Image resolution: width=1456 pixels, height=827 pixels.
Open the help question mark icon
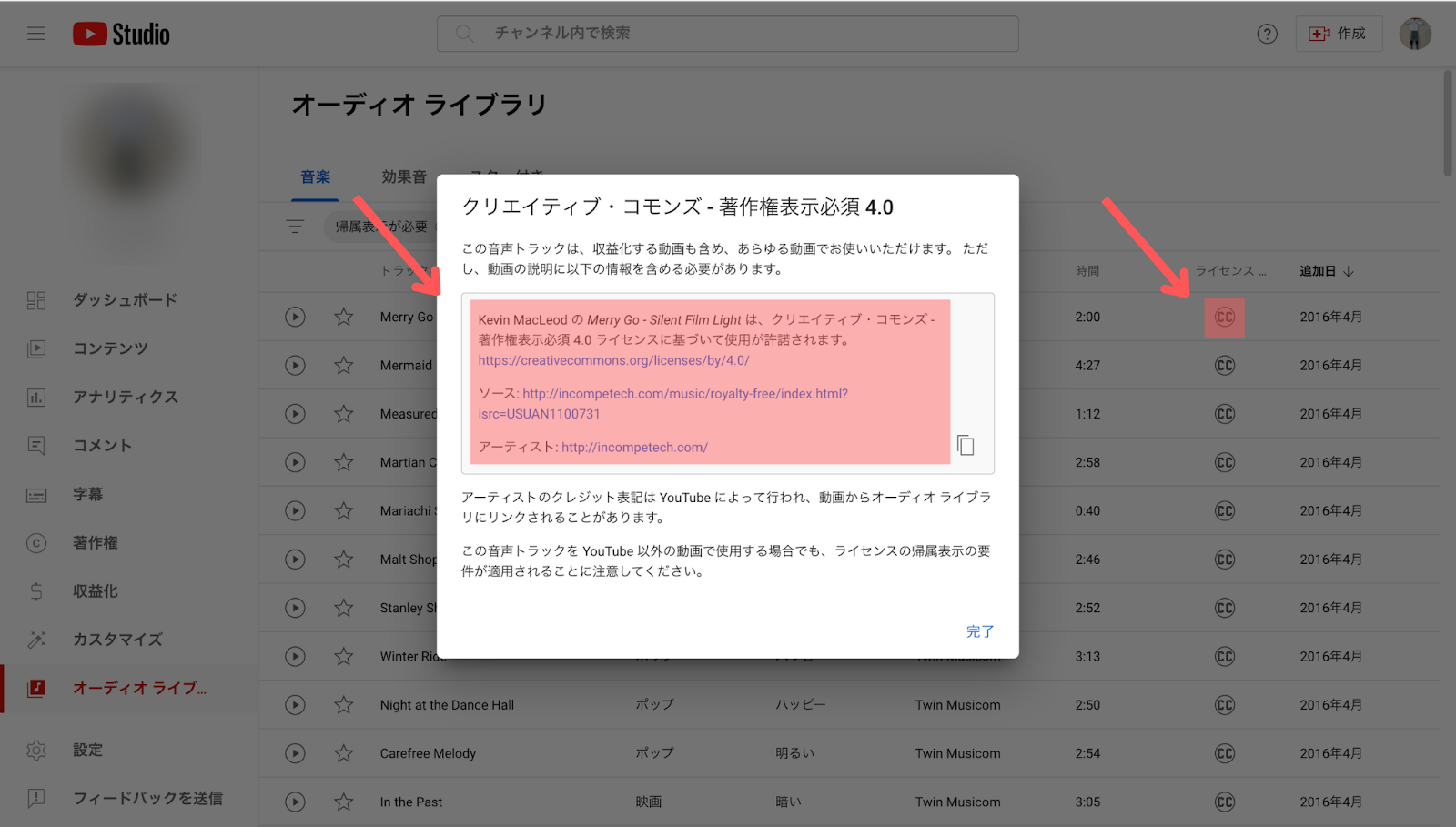[1267, 34]
